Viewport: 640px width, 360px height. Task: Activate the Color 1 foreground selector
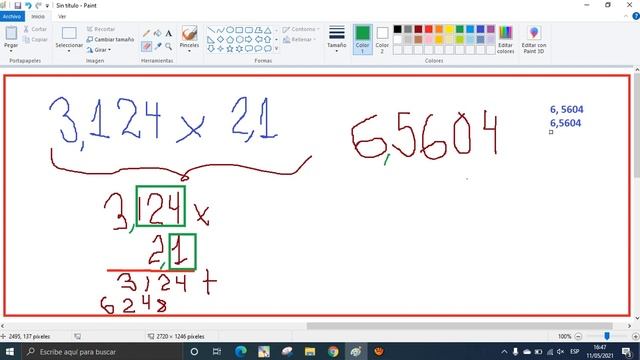[x=362, y=39]
